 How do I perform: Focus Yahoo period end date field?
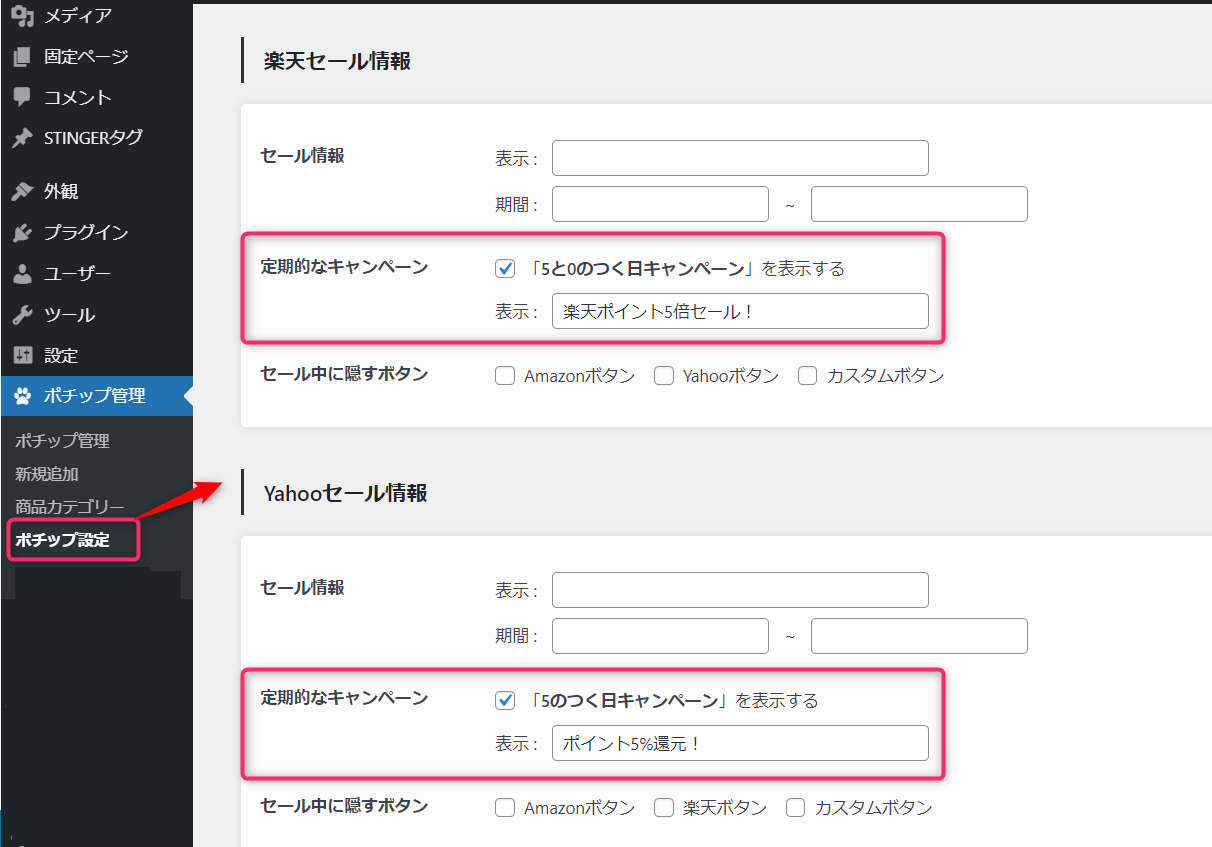[x=919, y=636]
